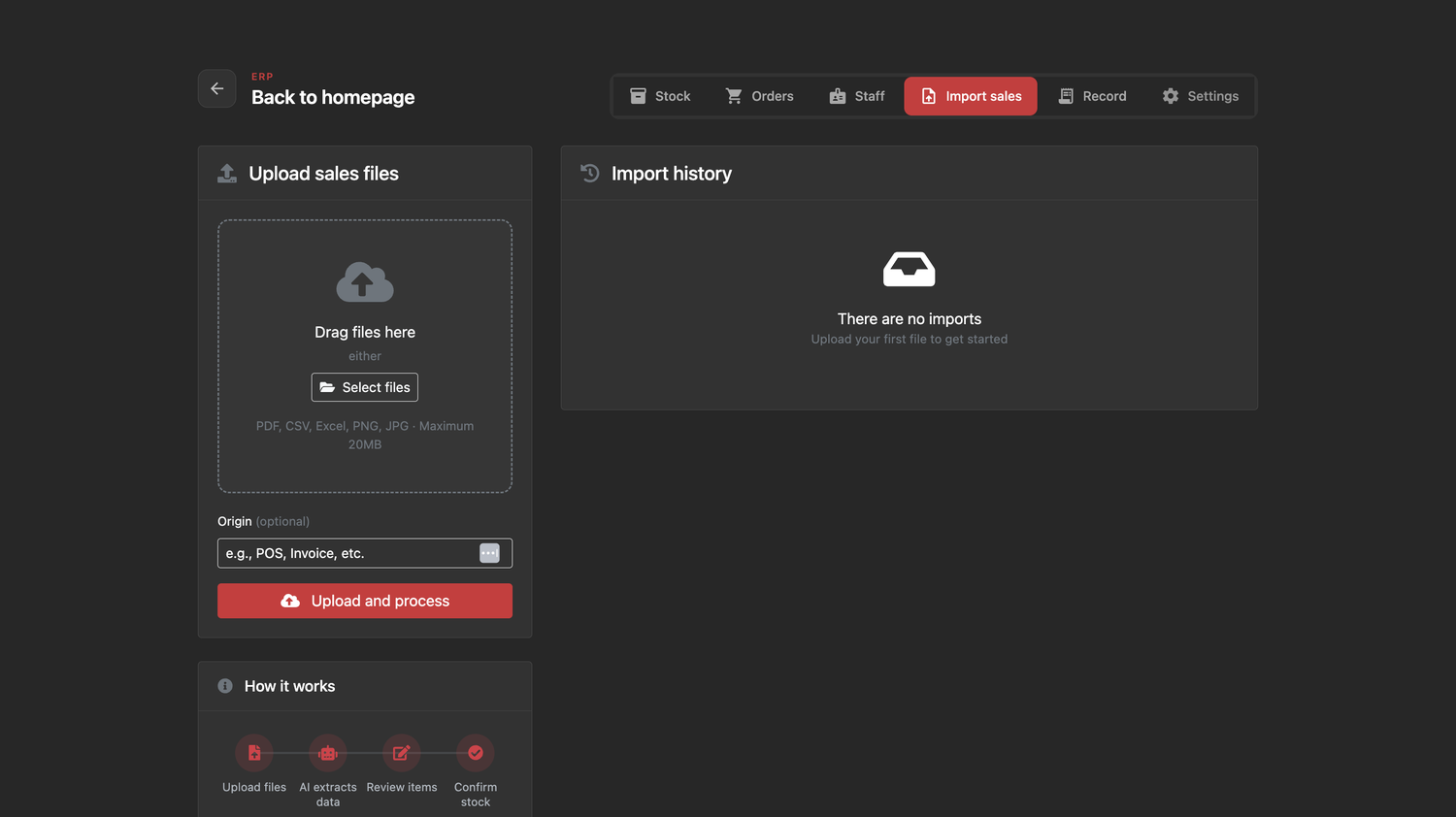Click the 'either' text in the drop zone

click(x=365, y=356)
